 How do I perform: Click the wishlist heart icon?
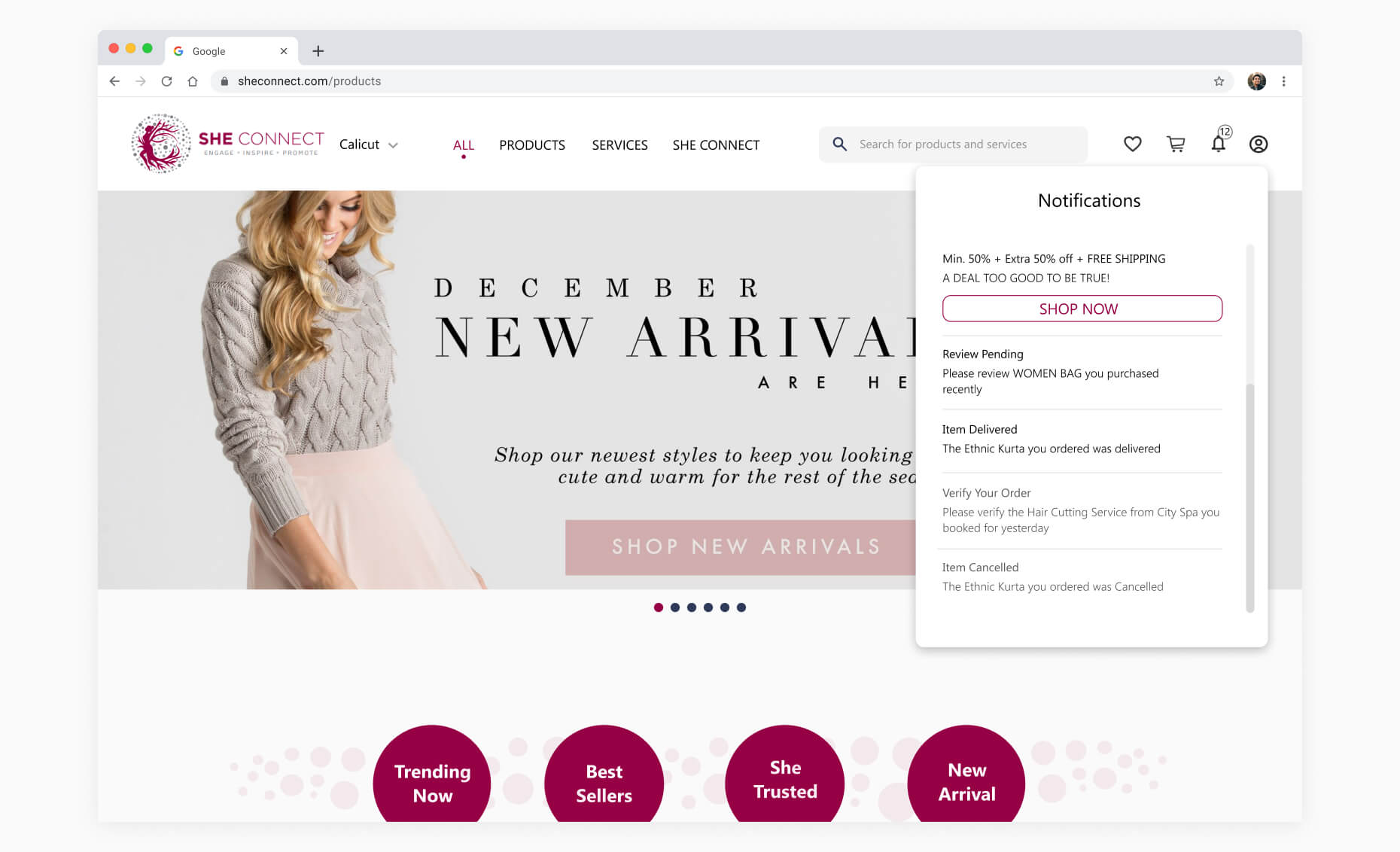pos(1132,143)
